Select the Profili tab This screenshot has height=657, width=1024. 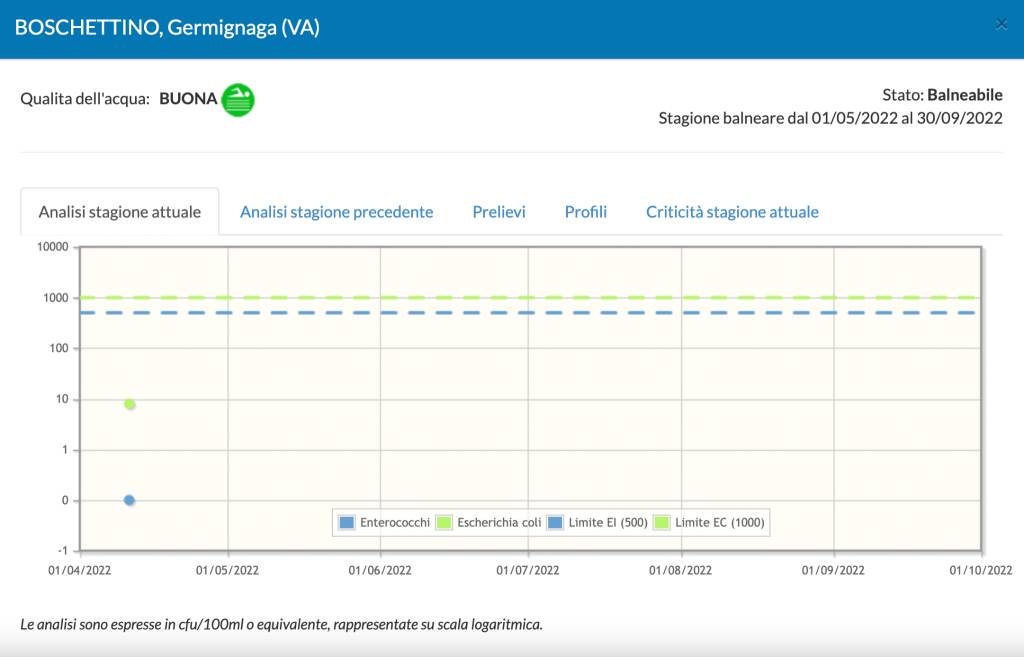tap(585, 212)
